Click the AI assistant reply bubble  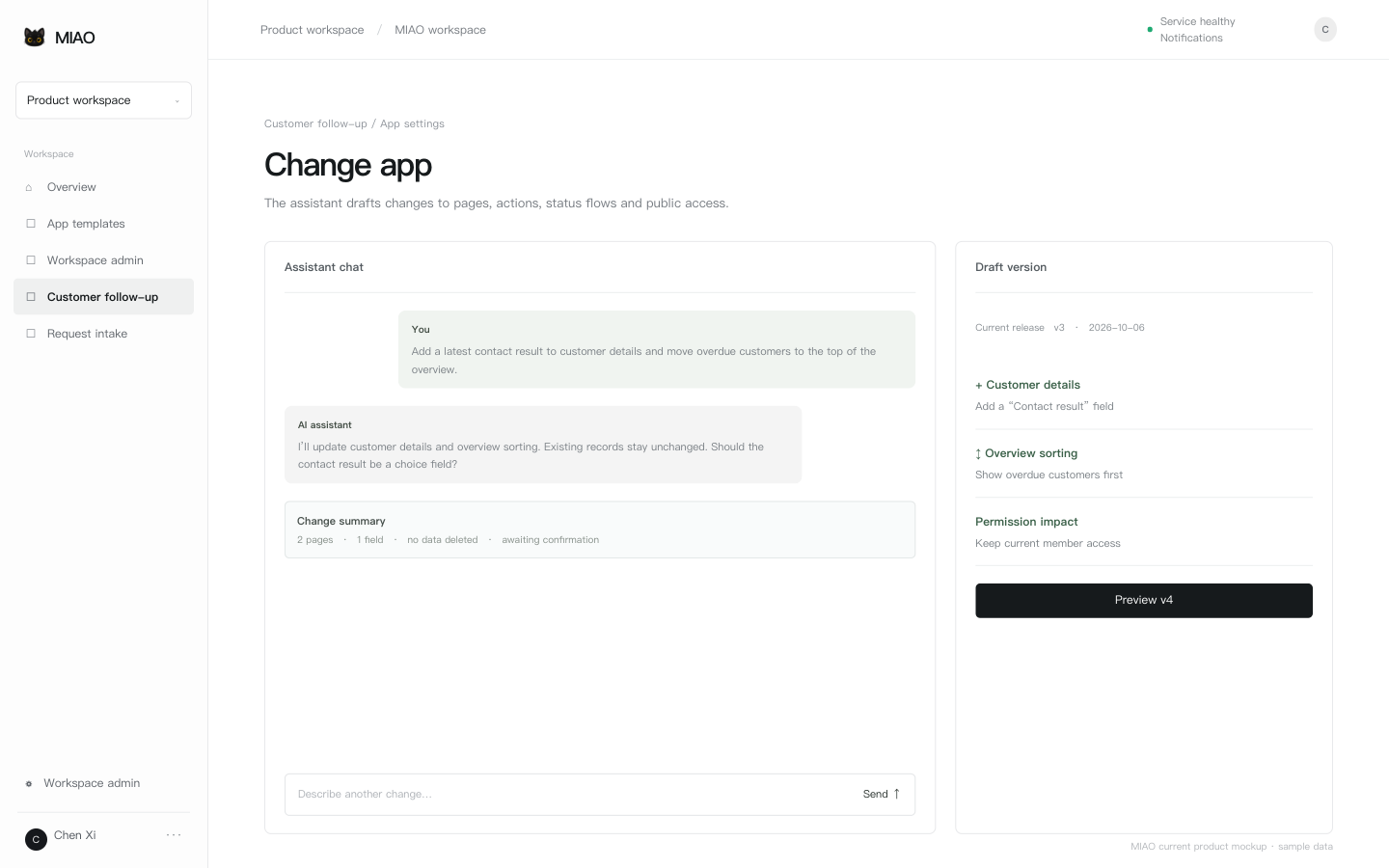point(543,445)
